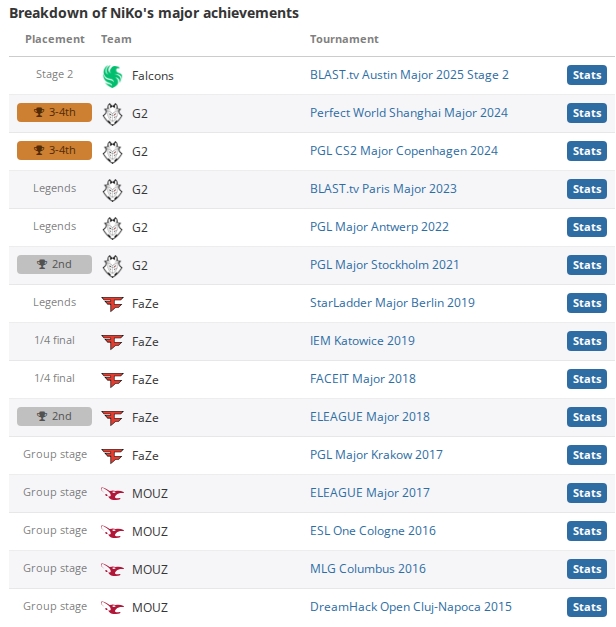Screen dimensions: 616x627
Task: Click the Placement column header
Action: (x=55, y=39)
